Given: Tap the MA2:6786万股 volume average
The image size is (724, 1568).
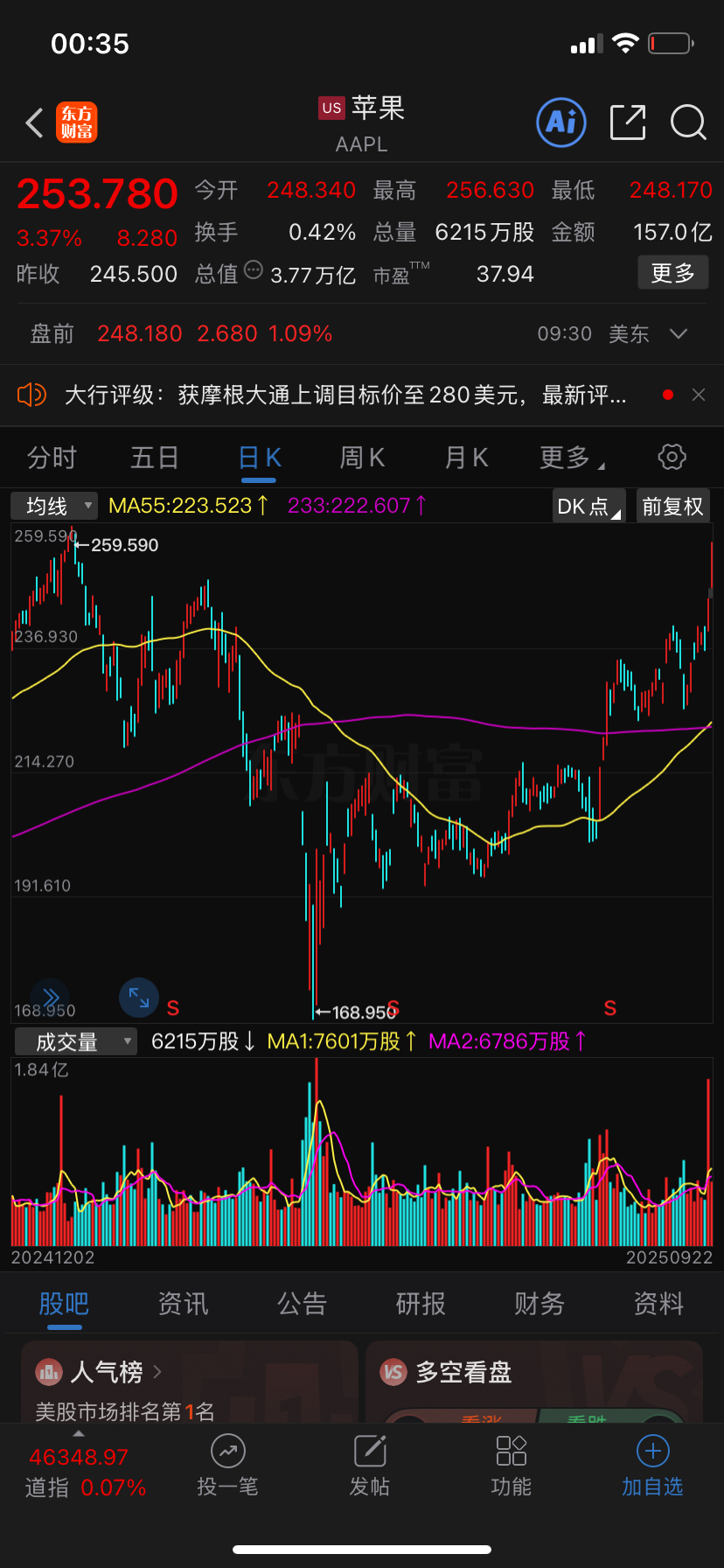Looking at the screenshot, I should (x=507, y=1041).
